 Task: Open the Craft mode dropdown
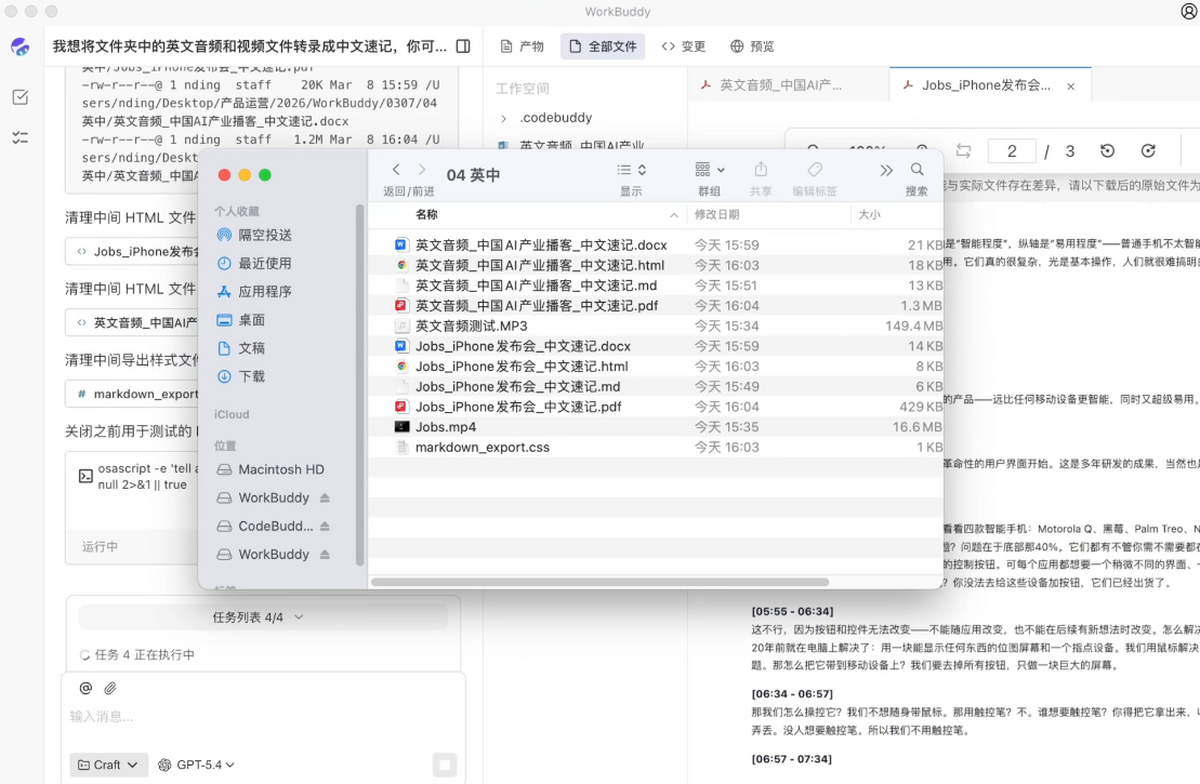click(108, 765)
